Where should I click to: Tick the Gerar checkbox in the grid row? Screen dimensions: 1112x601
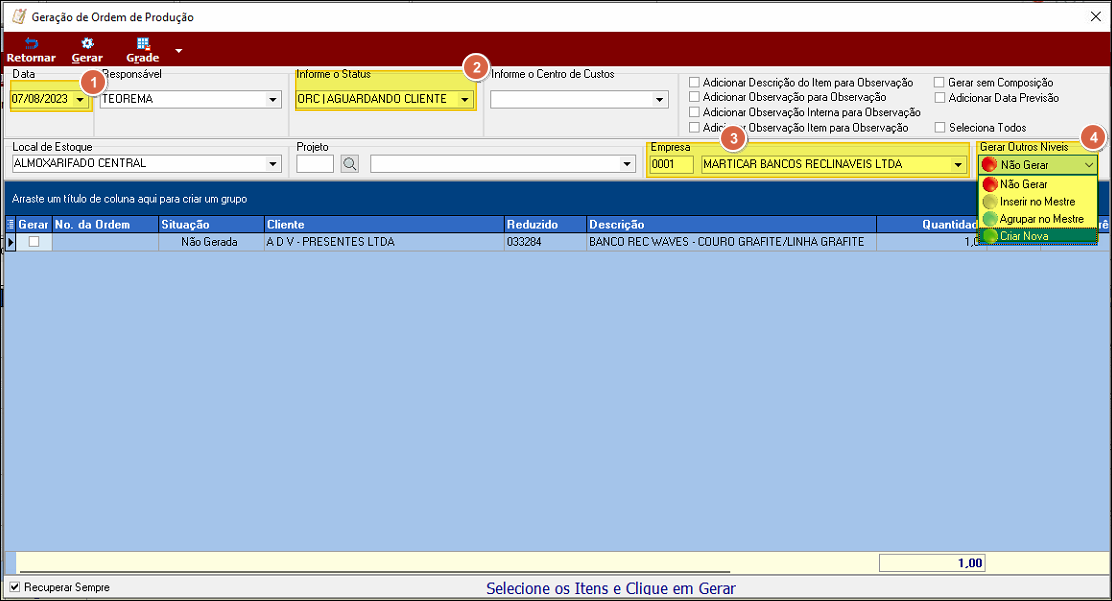[x=33, y=242]
